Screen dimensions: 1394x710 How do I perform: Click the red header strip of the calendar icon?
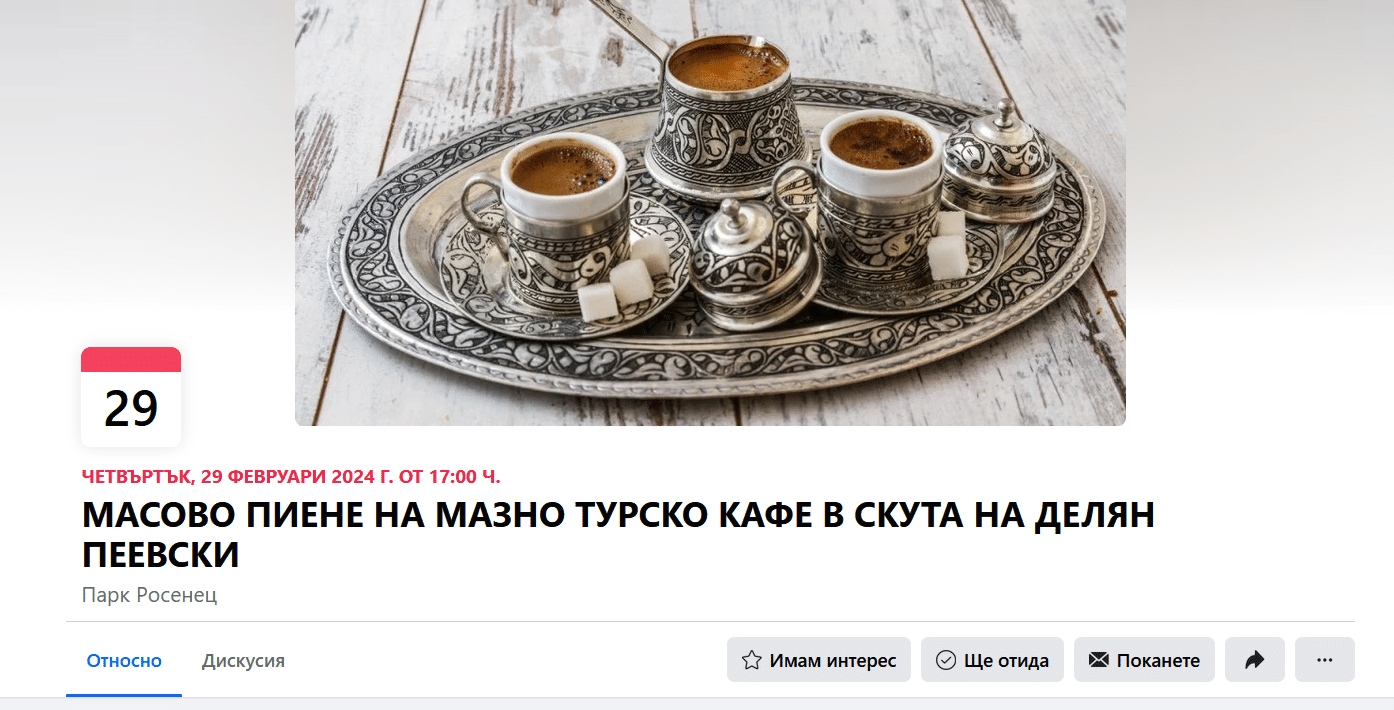131,359
